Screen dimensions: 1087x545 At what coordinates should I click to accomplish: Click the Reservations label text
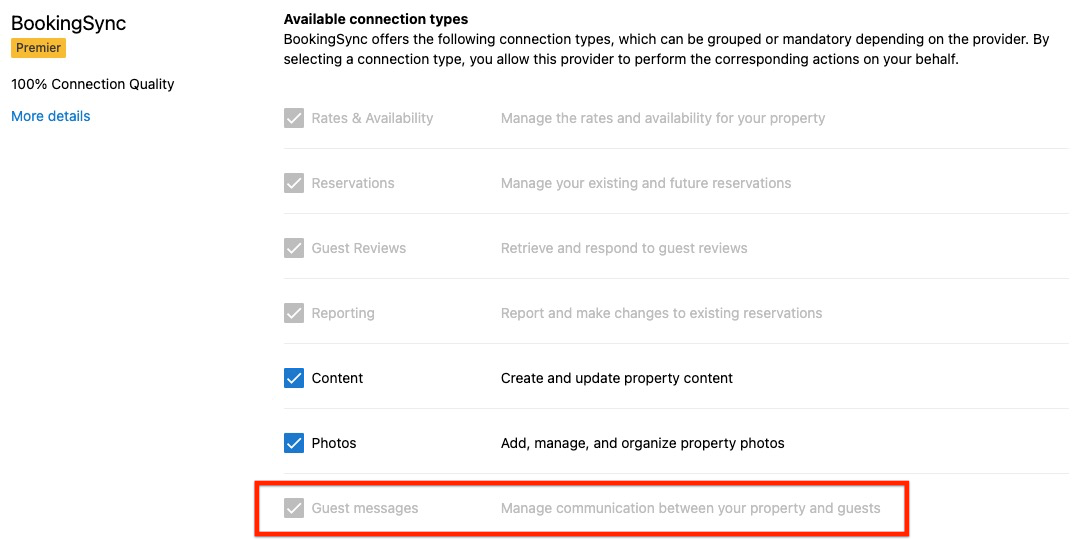pos(353,183)
